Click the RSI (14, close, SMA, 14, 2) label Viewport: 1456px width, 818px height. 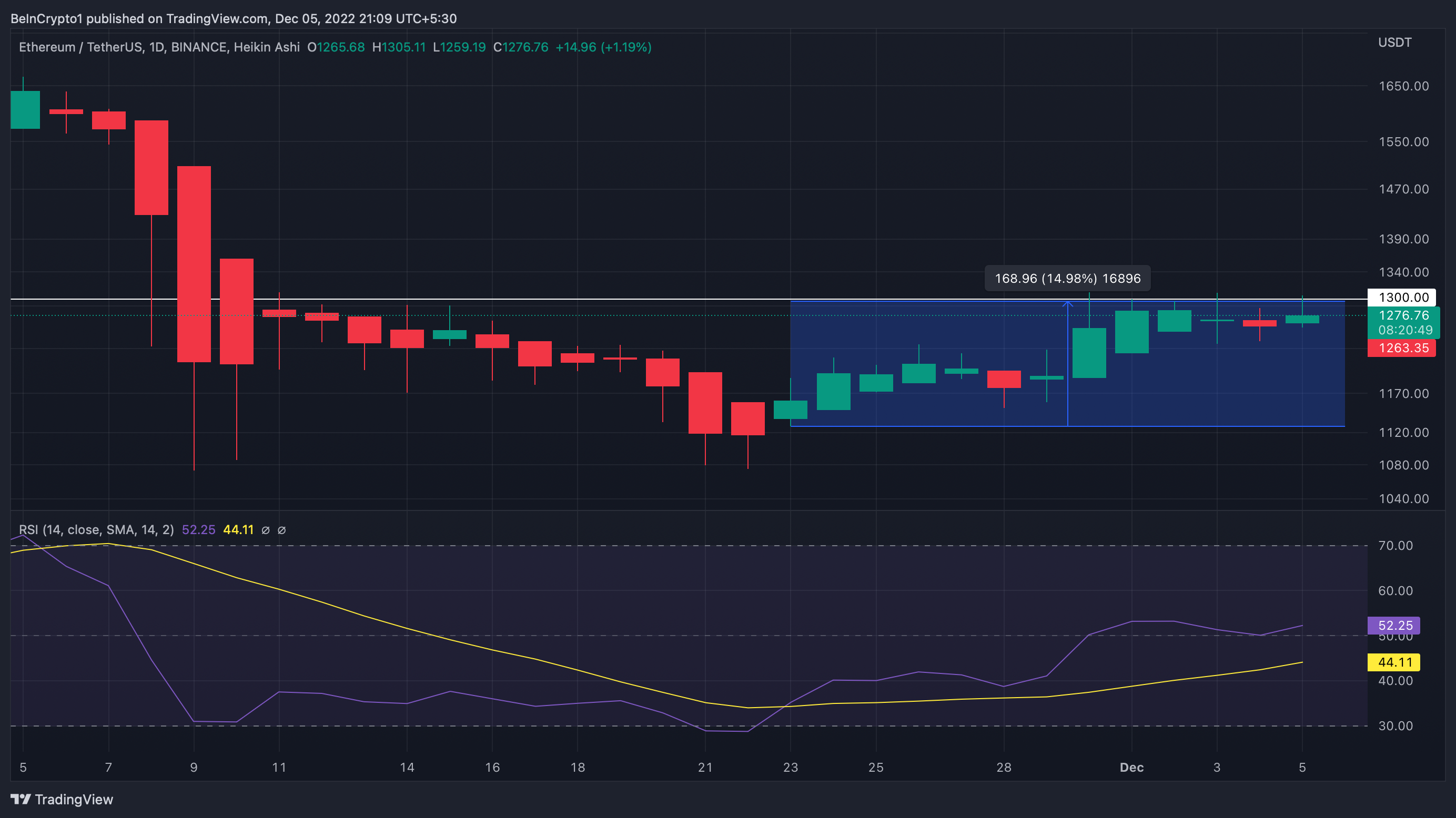point(96,530)
